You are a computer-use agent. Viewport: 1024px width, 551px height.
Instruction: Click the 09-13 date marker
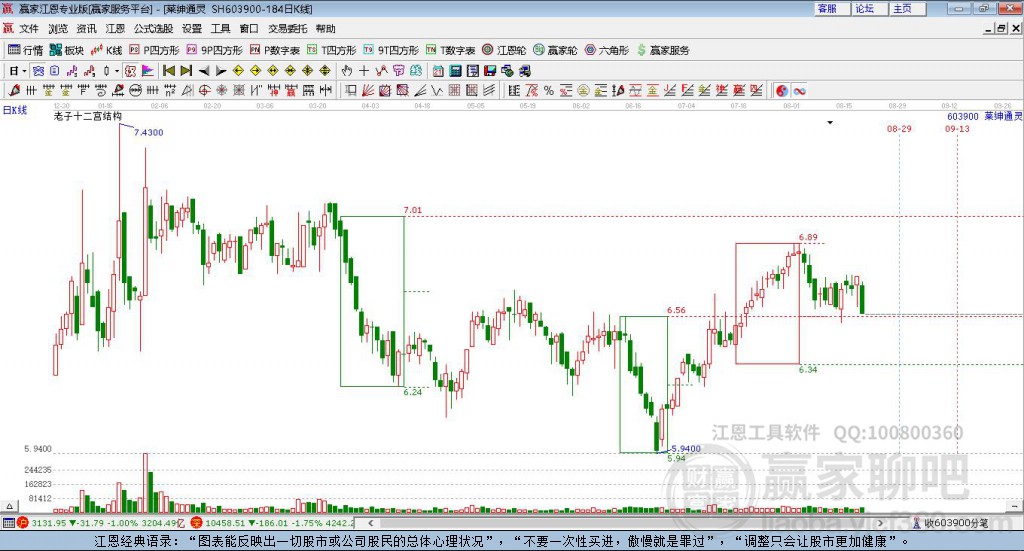(x=957, y=129)
